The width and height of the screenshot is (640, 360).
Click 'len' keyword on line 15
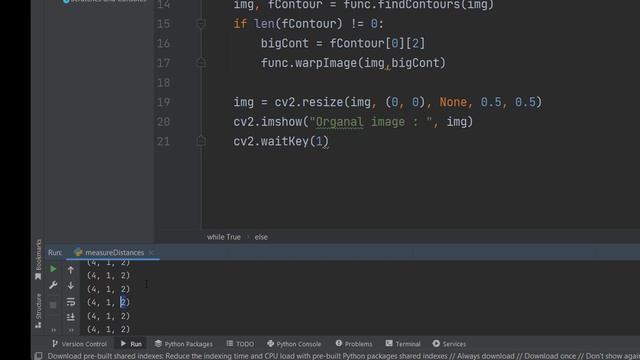[264, 24]
